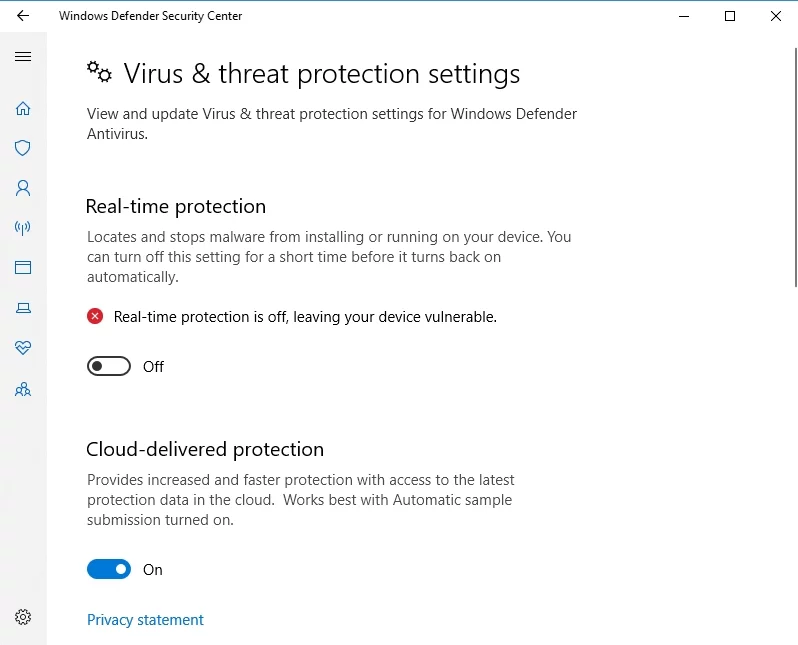Turn off Cloud-delivered protection toggle
Image resolution: width=798 pixels, height=645 pixels.
pyautogui.click(x=109, y=570)
